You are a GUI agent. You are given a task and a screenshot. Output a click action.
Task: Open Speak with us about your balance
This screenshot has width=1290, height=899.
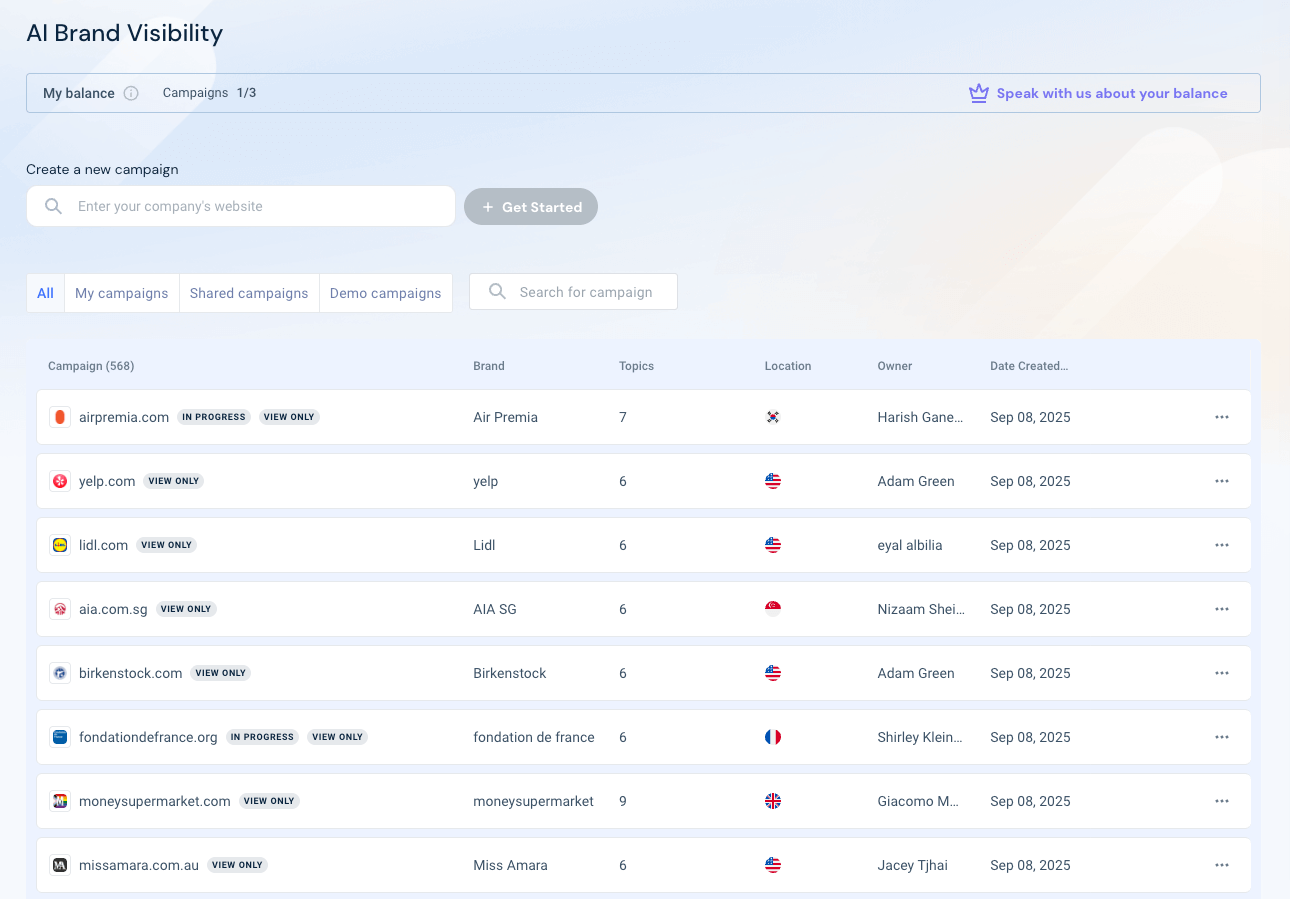(x=1112, y=93)
